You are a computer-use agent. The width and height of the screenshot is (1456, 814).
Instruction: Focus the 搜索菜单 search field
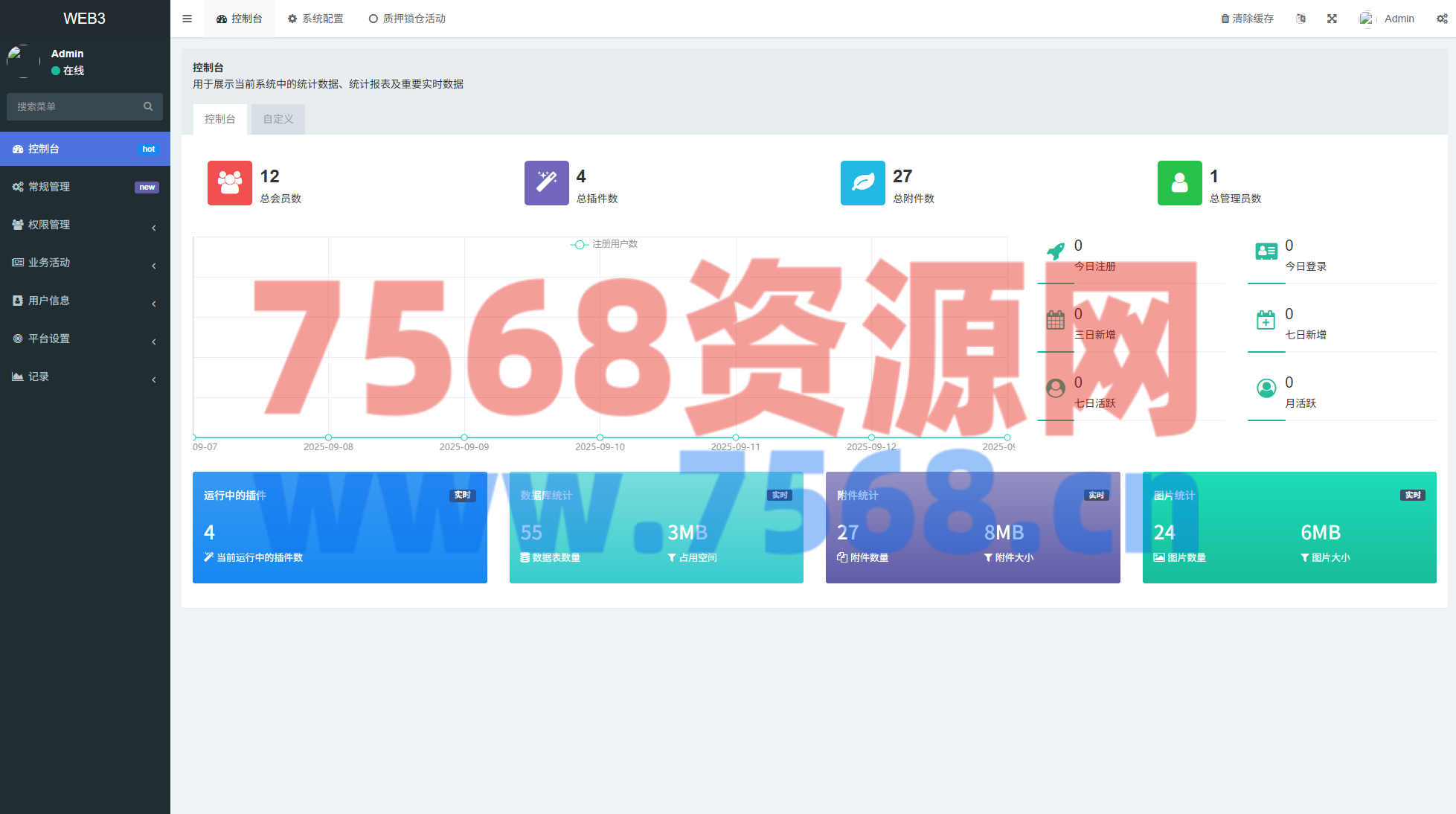coord(74,106)
